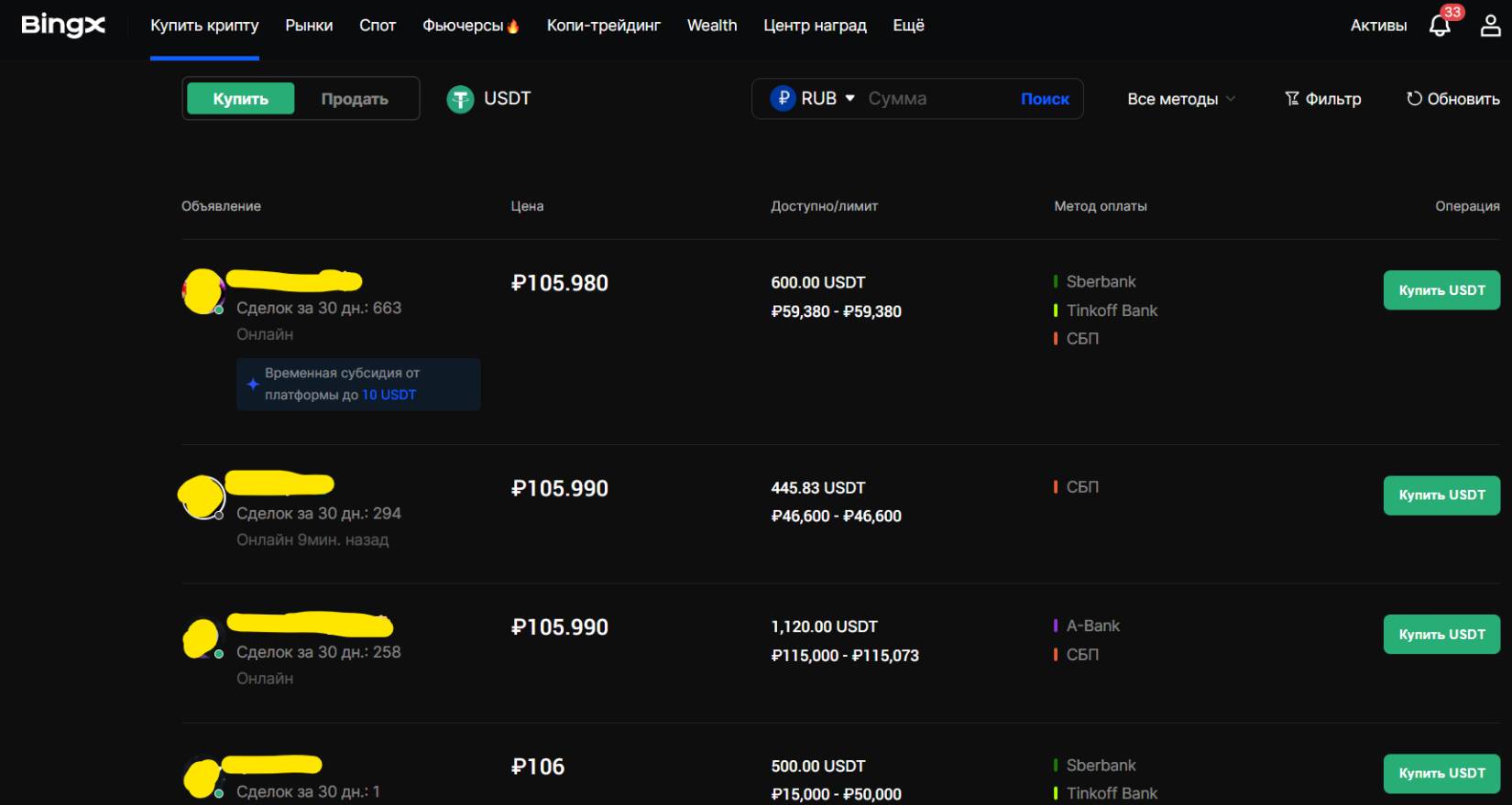Click the BingX logo
The width and height of the screenshot is (1512, 805).
(x=63, y=25)
